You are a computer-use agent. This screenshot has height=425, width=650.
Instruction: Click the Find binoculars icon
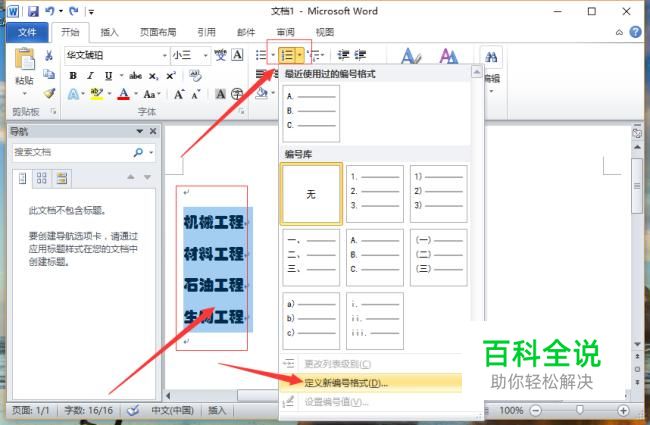coord(491,57)
